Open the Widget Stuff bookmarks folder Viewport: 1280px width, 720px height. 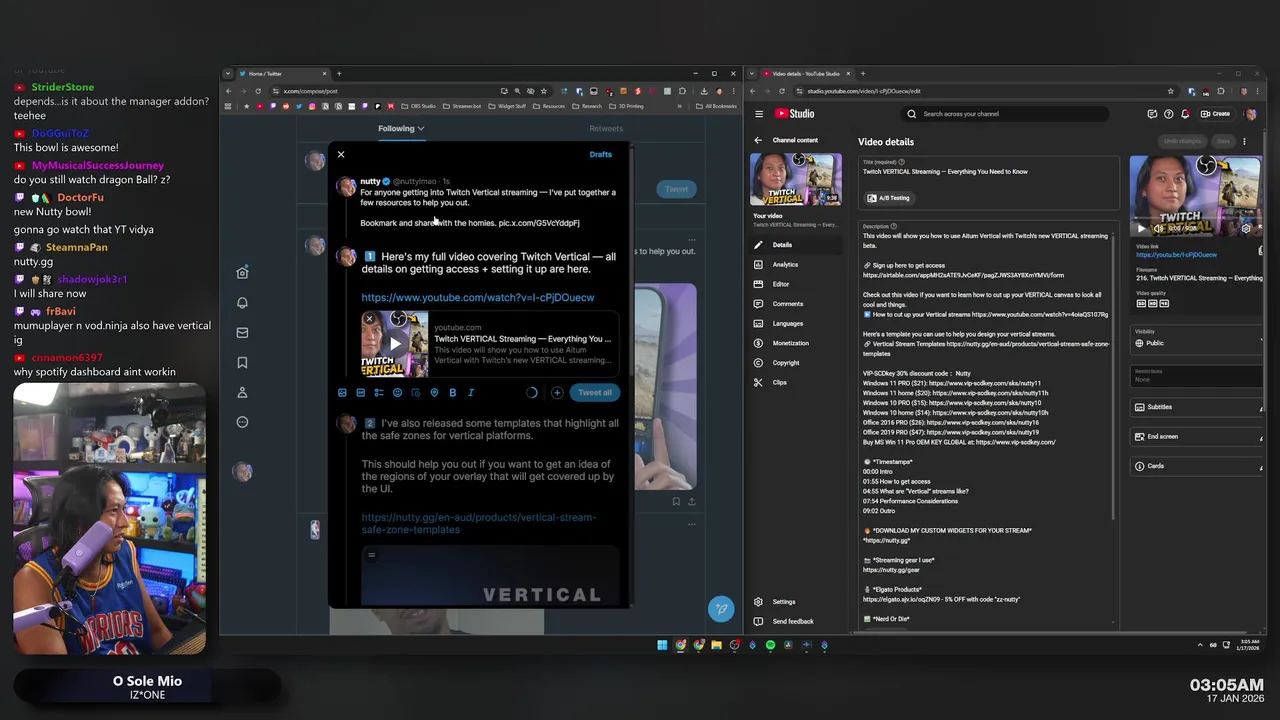click(509, 106)
